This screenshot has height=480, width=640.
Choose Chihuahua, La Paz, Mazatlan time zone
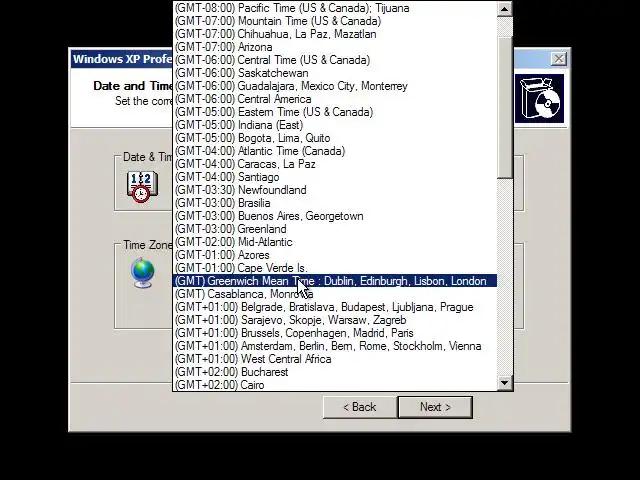click(335, 34)
